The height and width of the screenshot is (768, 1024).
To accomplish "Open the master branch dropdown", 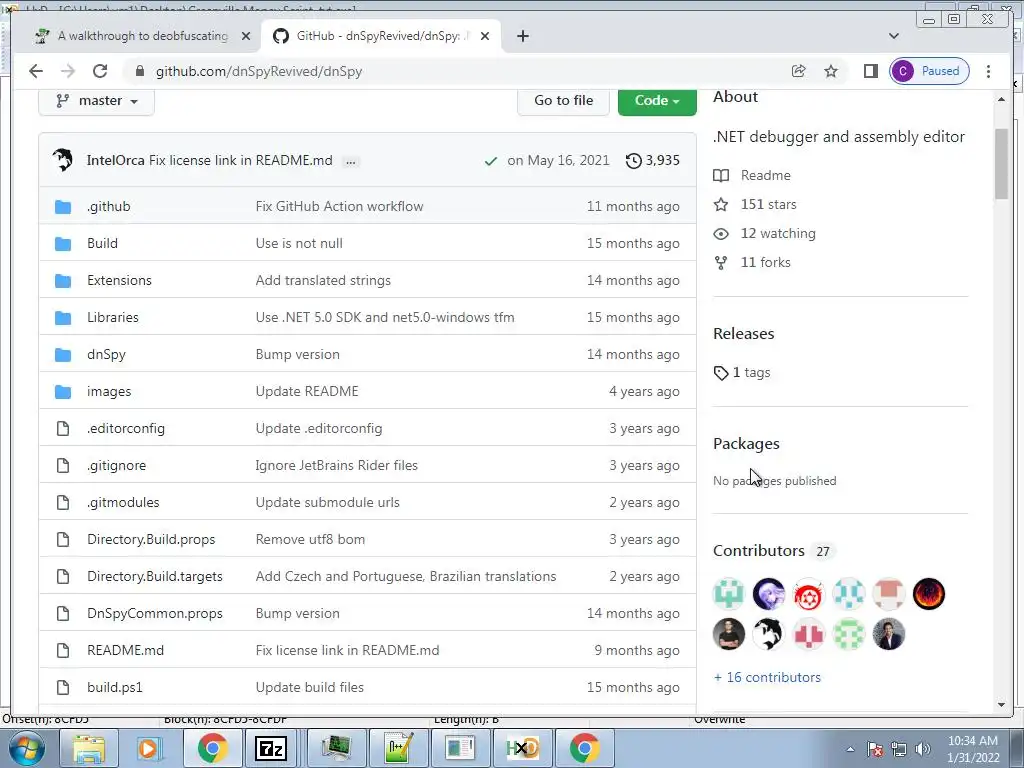I will click(97, 101).
